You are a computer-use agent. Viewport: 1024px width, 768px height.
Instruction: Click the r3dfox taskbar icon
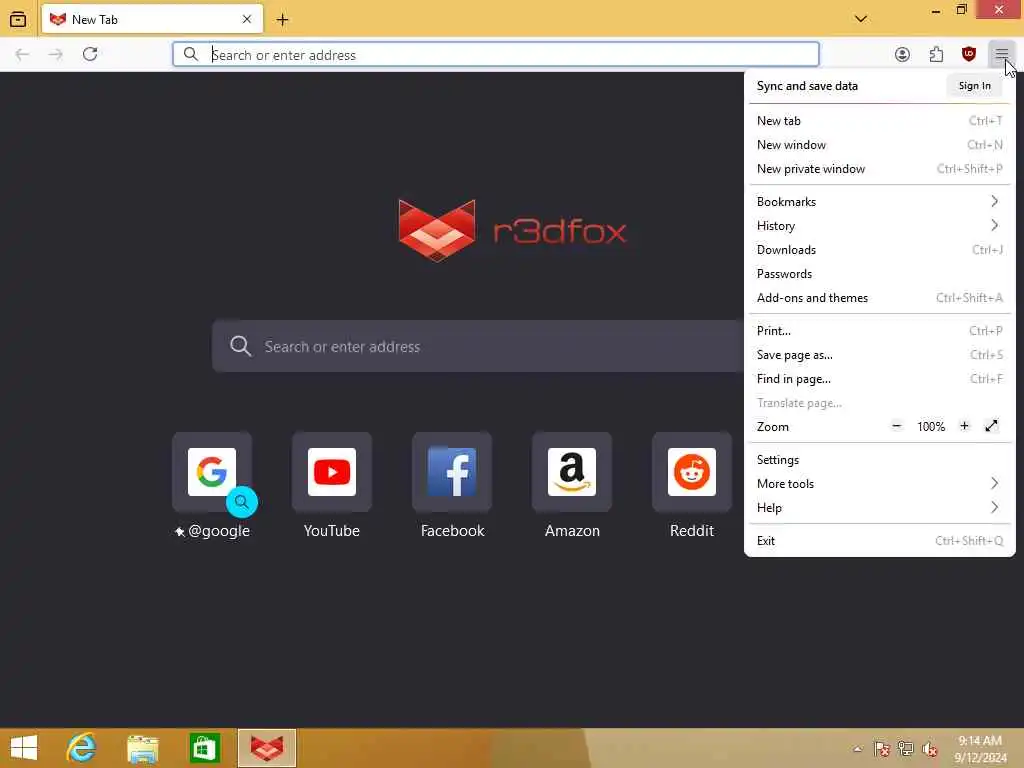(x=267, y=748)
